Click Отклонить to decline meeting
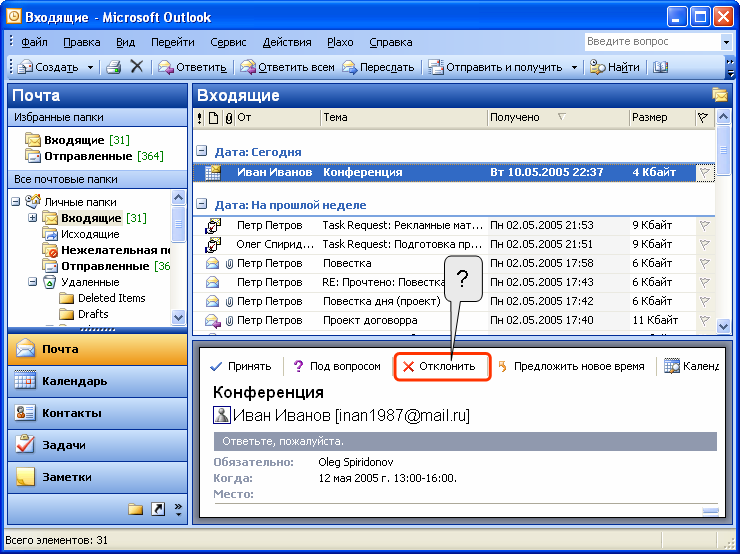 coord(439,366)
